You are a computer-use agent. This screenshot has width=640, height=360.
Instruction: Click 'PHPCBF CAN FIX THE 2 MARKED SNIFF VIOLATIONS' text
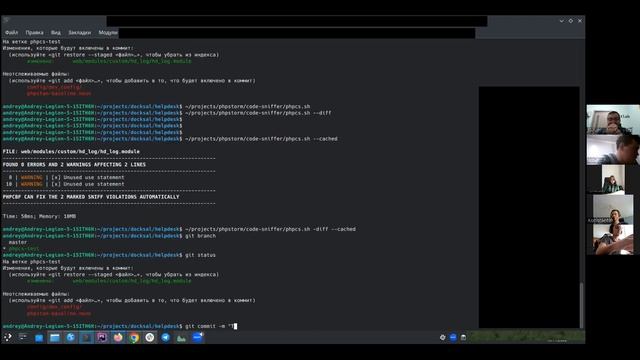point(91,197)
